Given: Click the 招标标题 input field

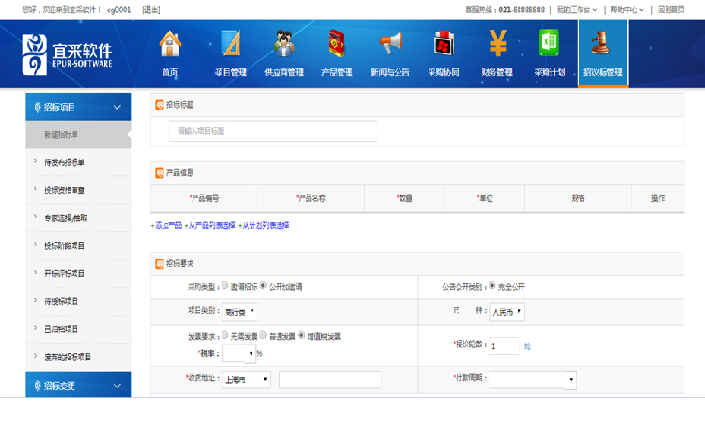Looking at the screenshot, I should point(265,131).
